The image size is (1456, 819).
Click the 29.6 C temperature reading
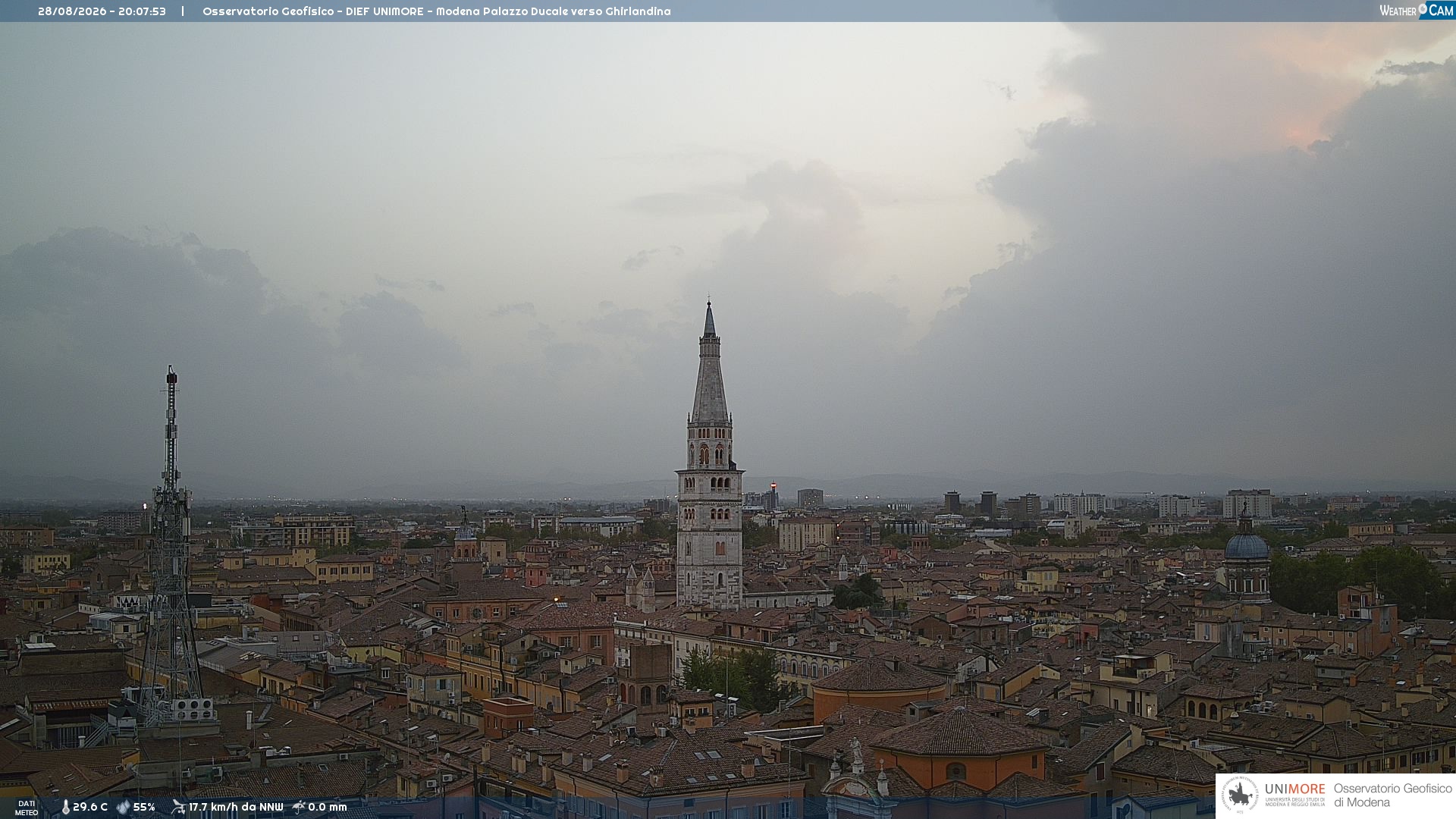90,808
